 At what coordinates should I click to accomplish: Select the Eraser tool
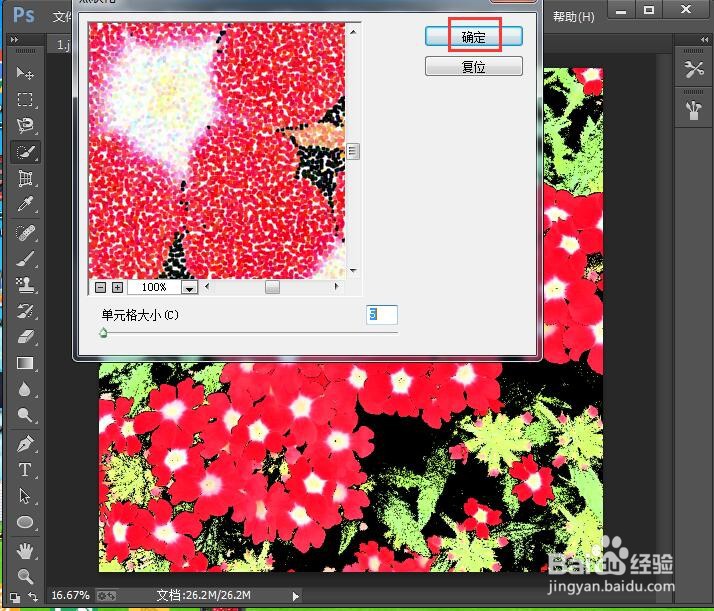pos(25,337)
